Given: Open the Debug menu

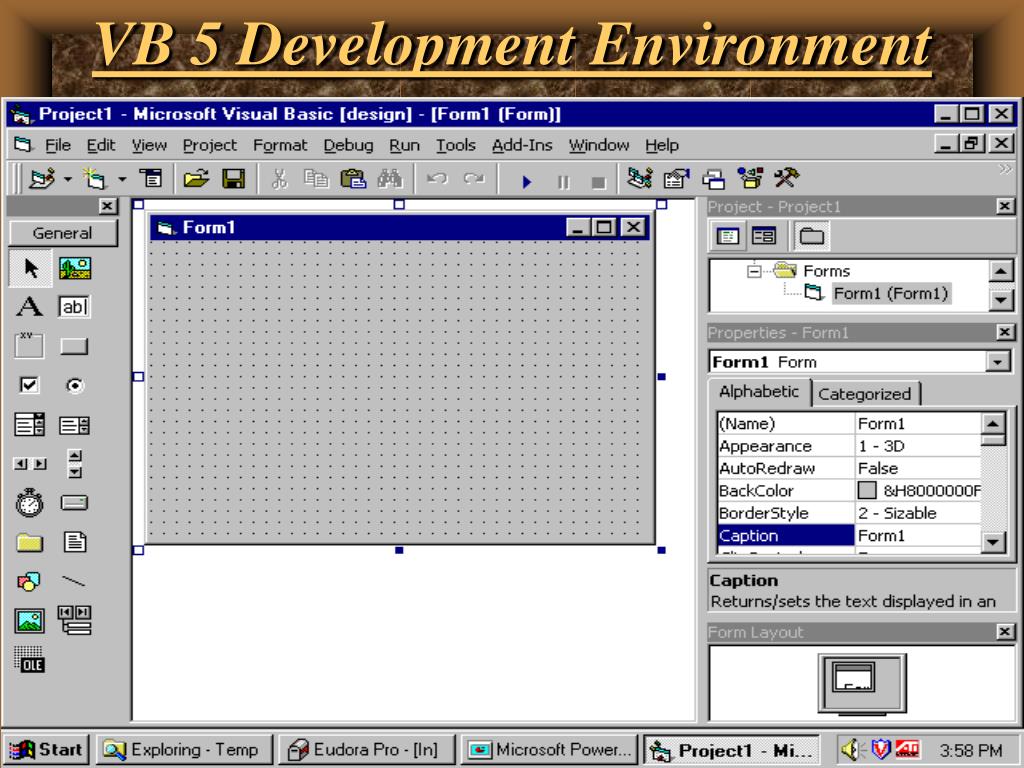Looking at the screenshot, I should click(x=349, y=145).
